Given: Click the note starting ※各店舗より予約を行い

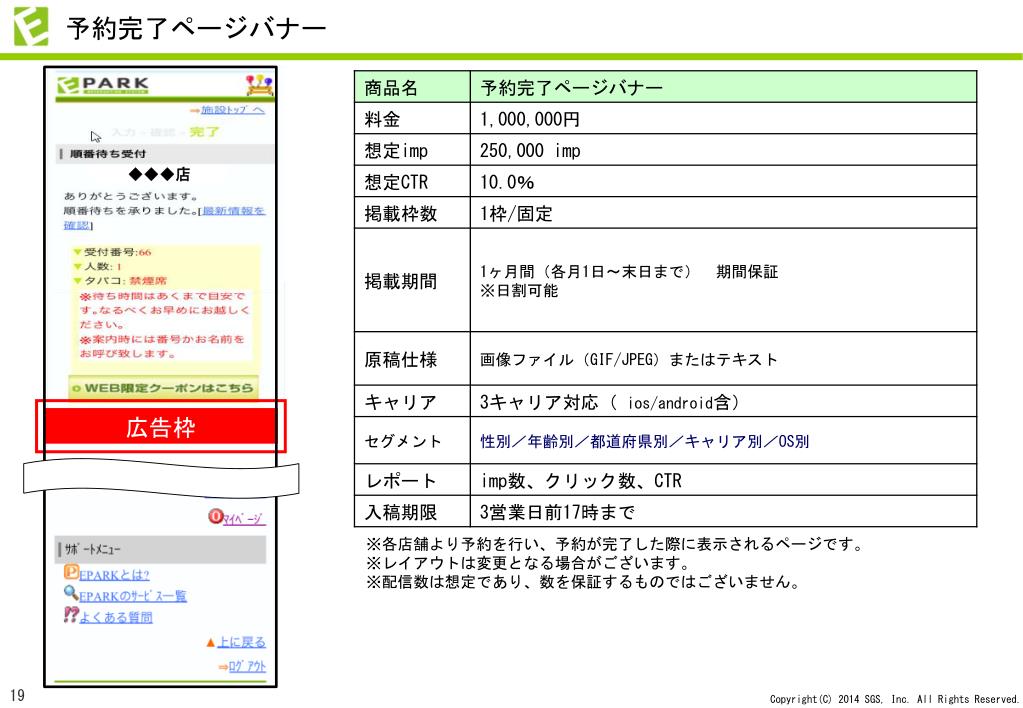Looking at the screenshot, I should pos(615,544).
